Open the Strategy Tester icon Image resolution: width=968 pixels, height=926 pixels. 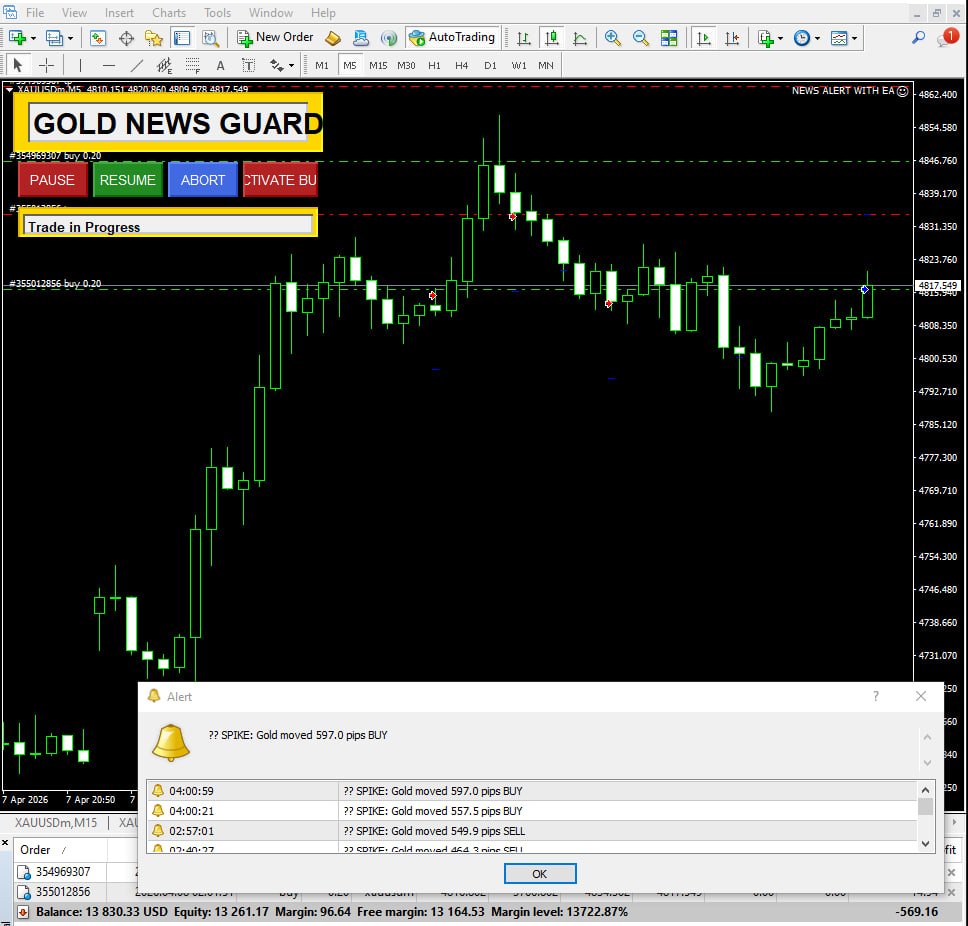211,38
